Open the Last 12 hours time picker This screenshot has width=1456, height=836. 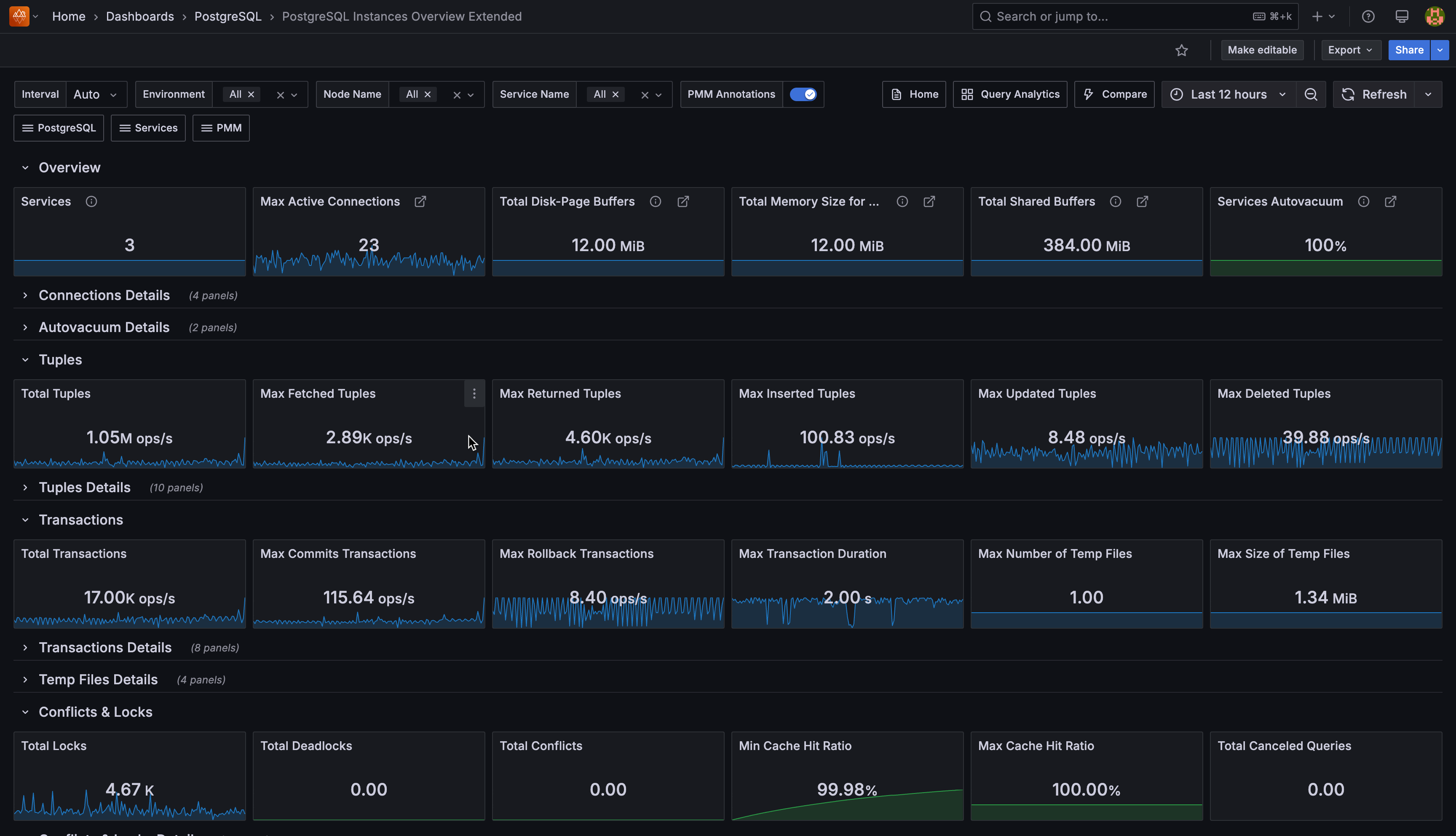pos(1228,95)
